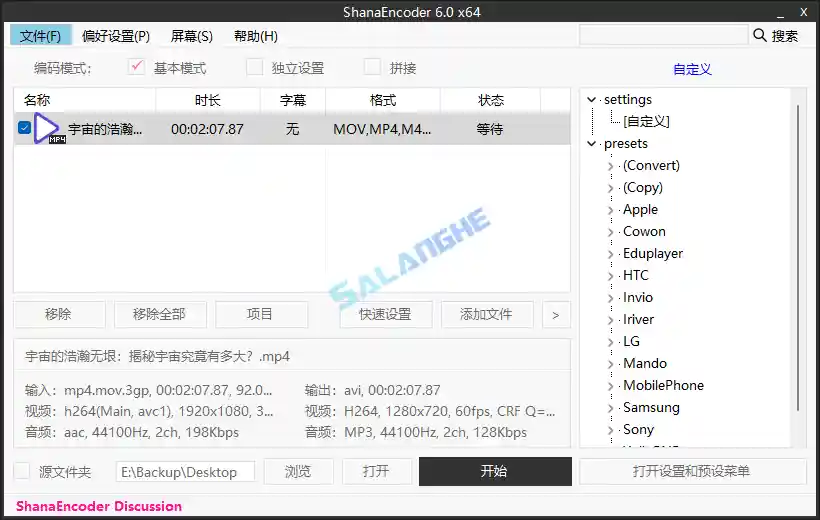The image size is (820, 520).
Task: Click the duration cell 00:02:07.87
Action: click(x=207, y=129)
